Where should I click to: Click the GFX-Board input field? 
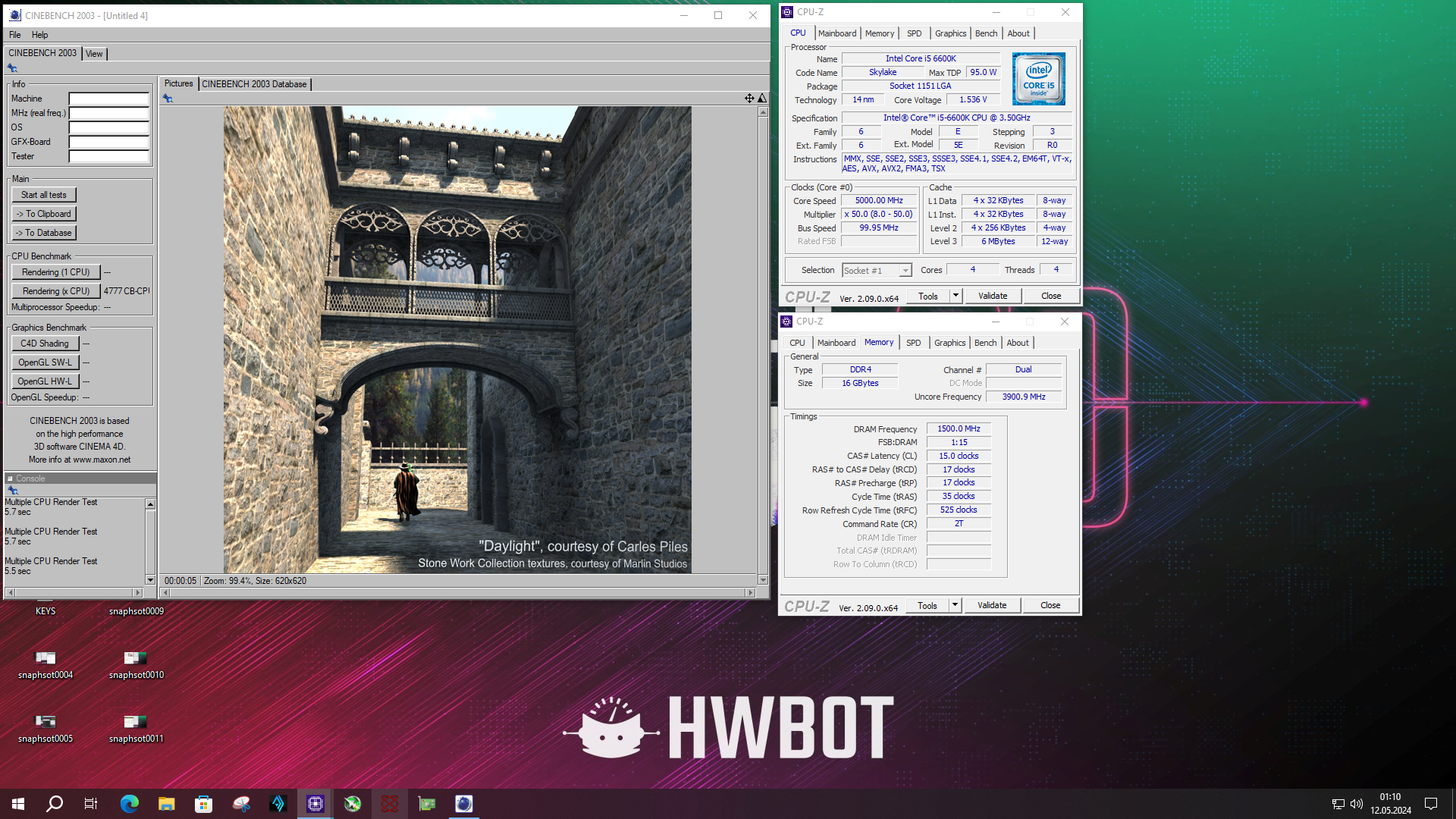click(x=109, y=142)
